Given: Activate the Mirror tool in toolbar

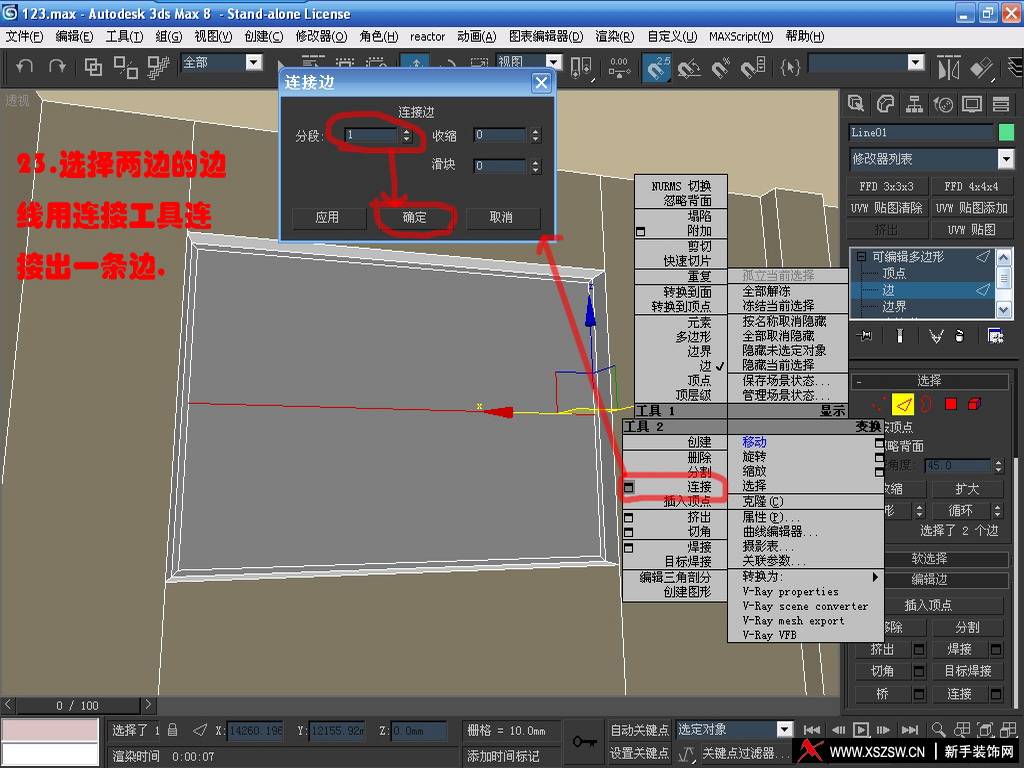Looking at the screenshot, I should 948,67.
